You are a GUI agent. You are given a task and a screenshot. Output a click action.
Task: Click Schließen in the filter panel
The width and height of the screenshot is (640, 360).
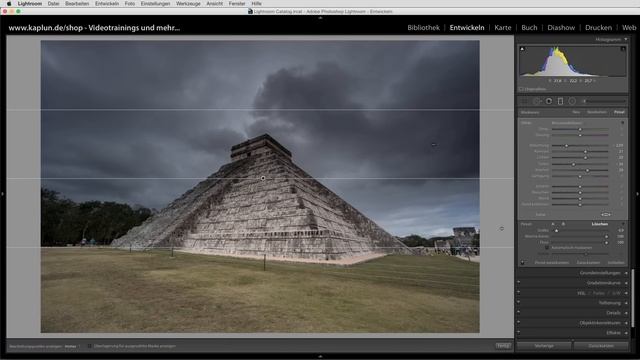pos(616,263)
